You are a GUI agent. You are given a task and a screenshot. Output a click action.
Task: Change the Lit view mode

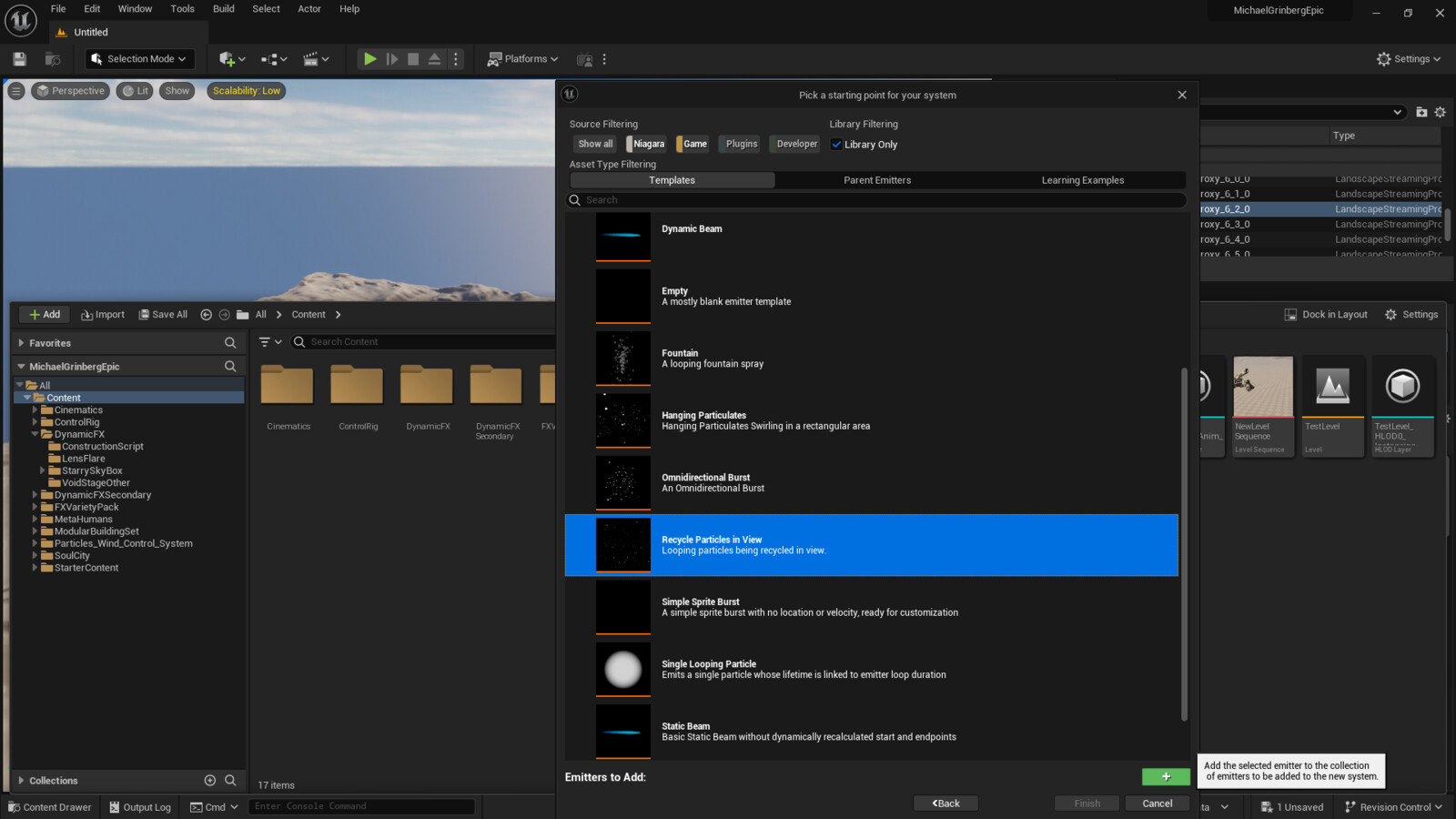(x=135, y=91)
